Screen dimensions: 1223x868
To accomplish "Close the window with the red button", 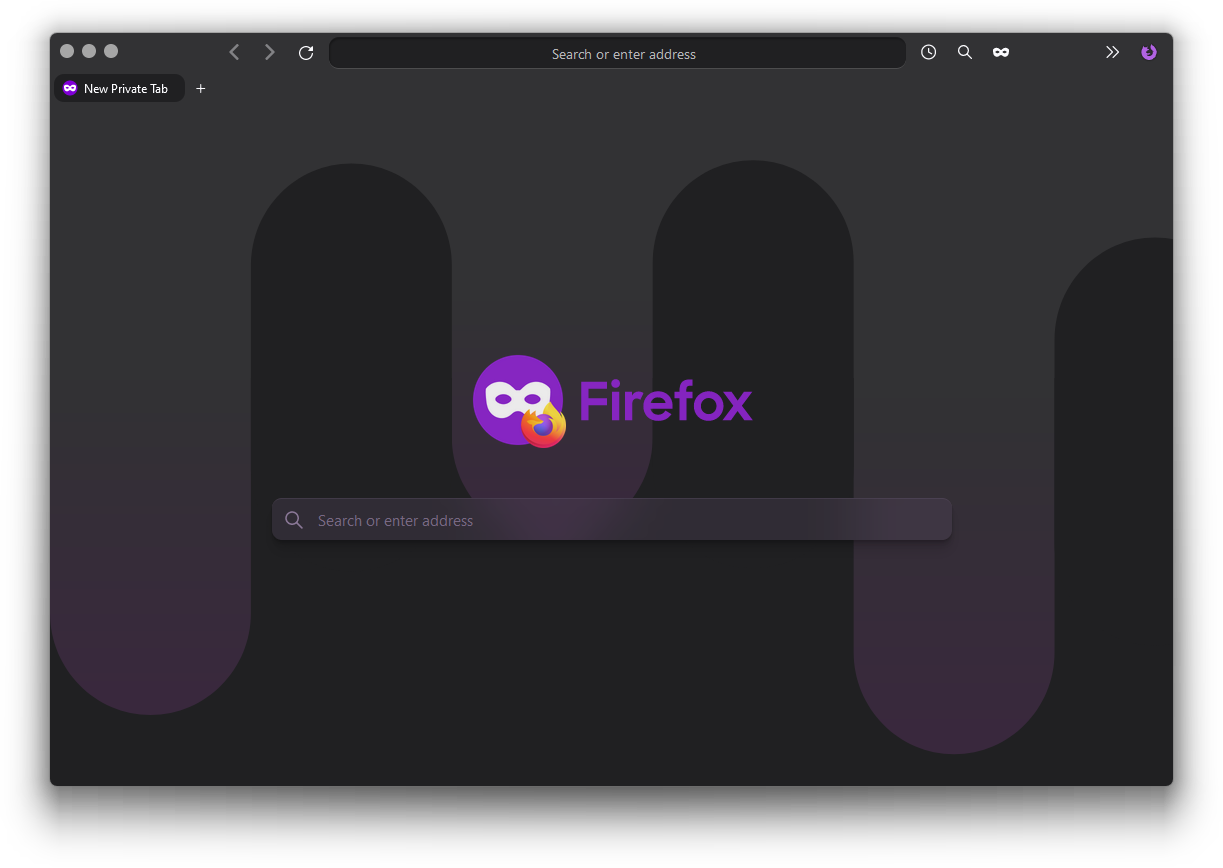I will (66, 50).
